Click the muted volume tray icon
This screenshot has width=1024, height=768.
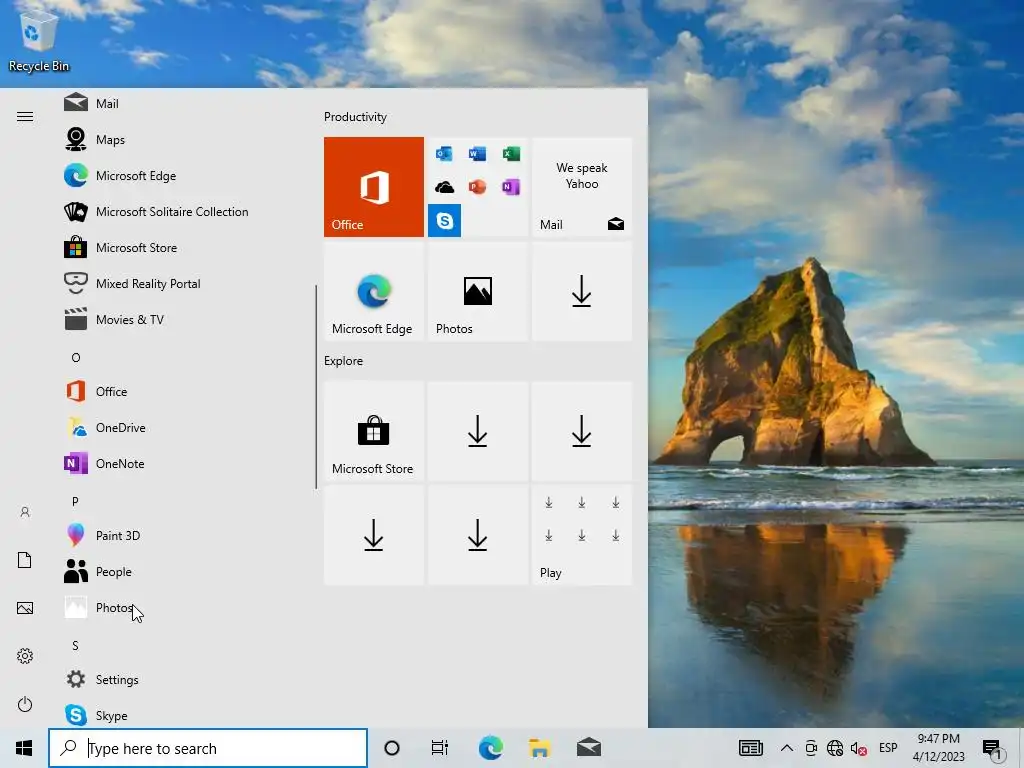(x=858, y=748)
